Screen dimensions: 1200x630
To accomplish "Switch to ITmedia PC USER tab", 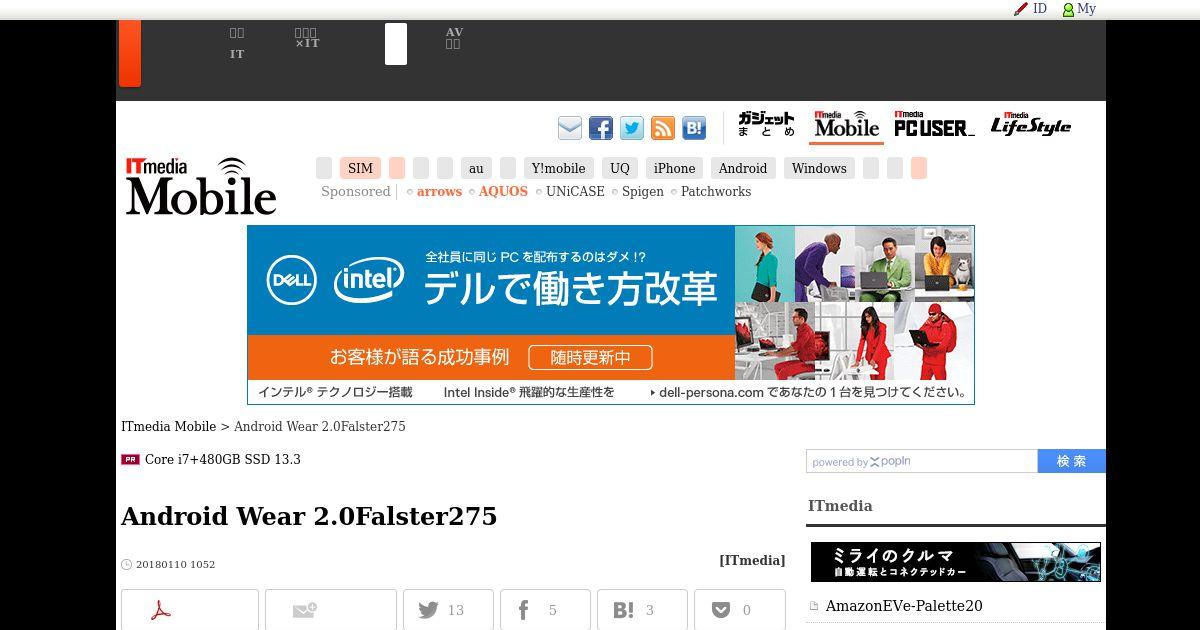I will tap(934, 125).
